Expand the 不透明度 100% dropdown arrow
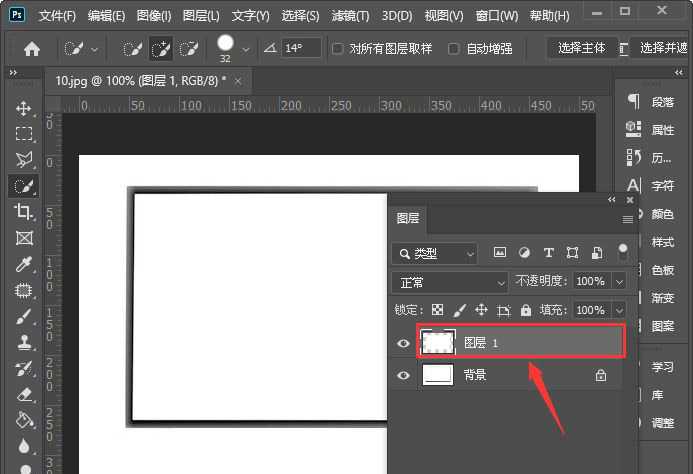The width and height of the screenshot is (693, 474). point(619,282)
